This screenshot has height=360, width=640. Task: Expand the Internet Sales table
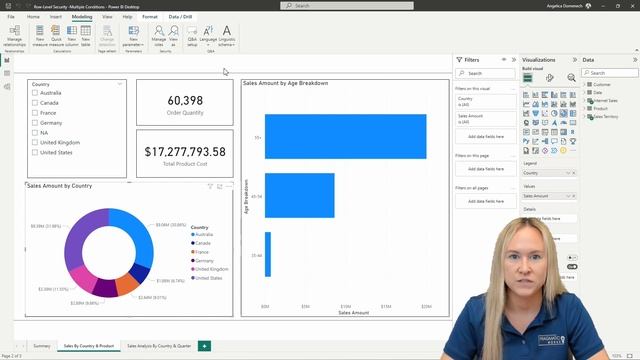click(x=584, y=100)
